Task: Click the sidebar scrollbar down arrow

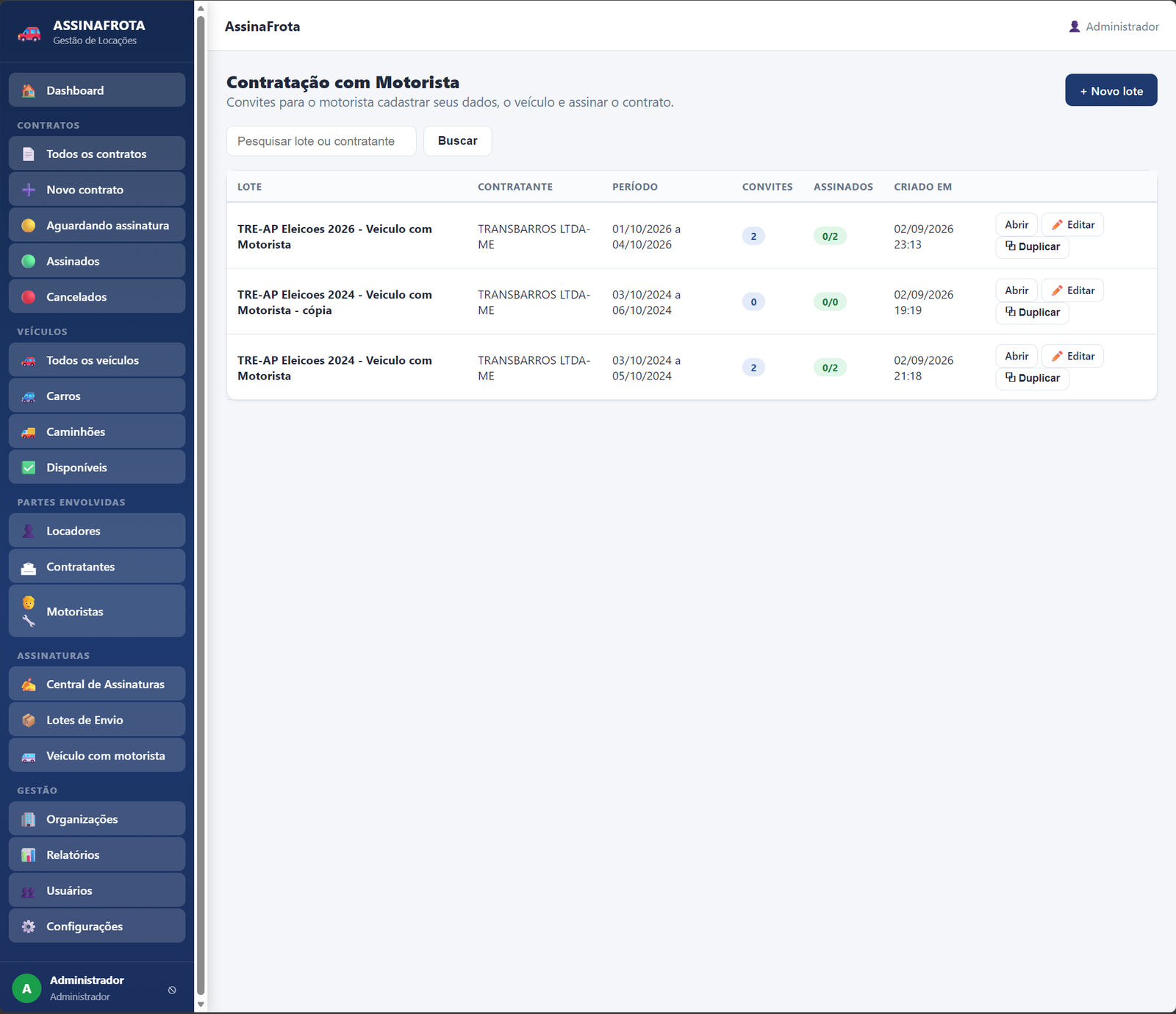Action: coord(201,1004)
